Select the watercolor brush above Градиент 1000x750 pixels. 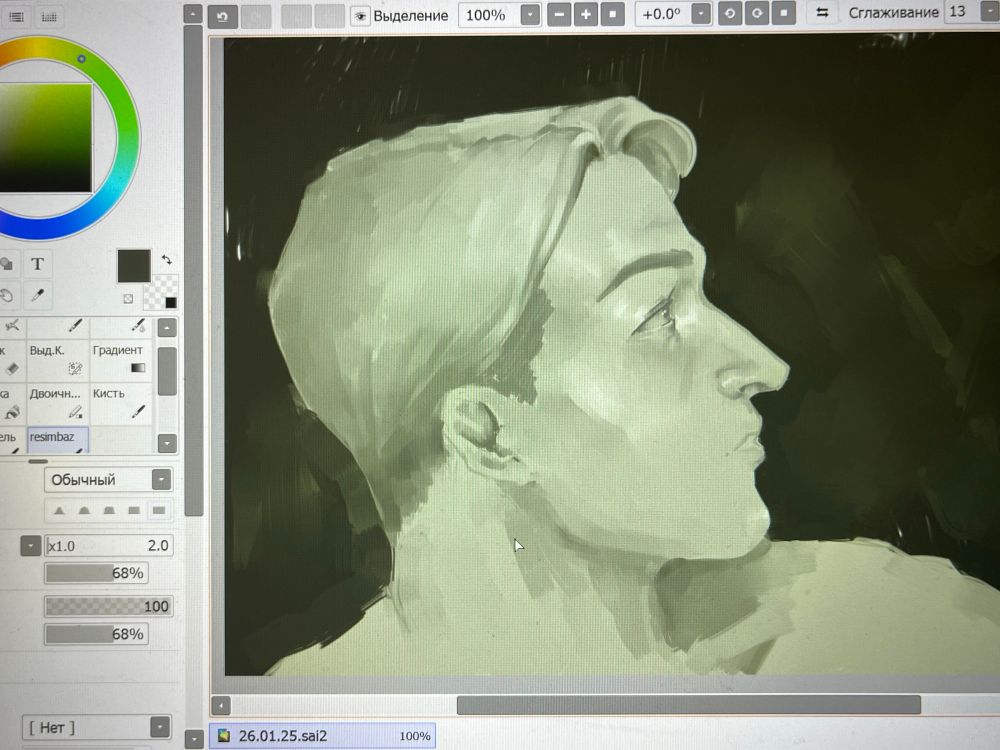pyautogui.click(x=121, y=327)
